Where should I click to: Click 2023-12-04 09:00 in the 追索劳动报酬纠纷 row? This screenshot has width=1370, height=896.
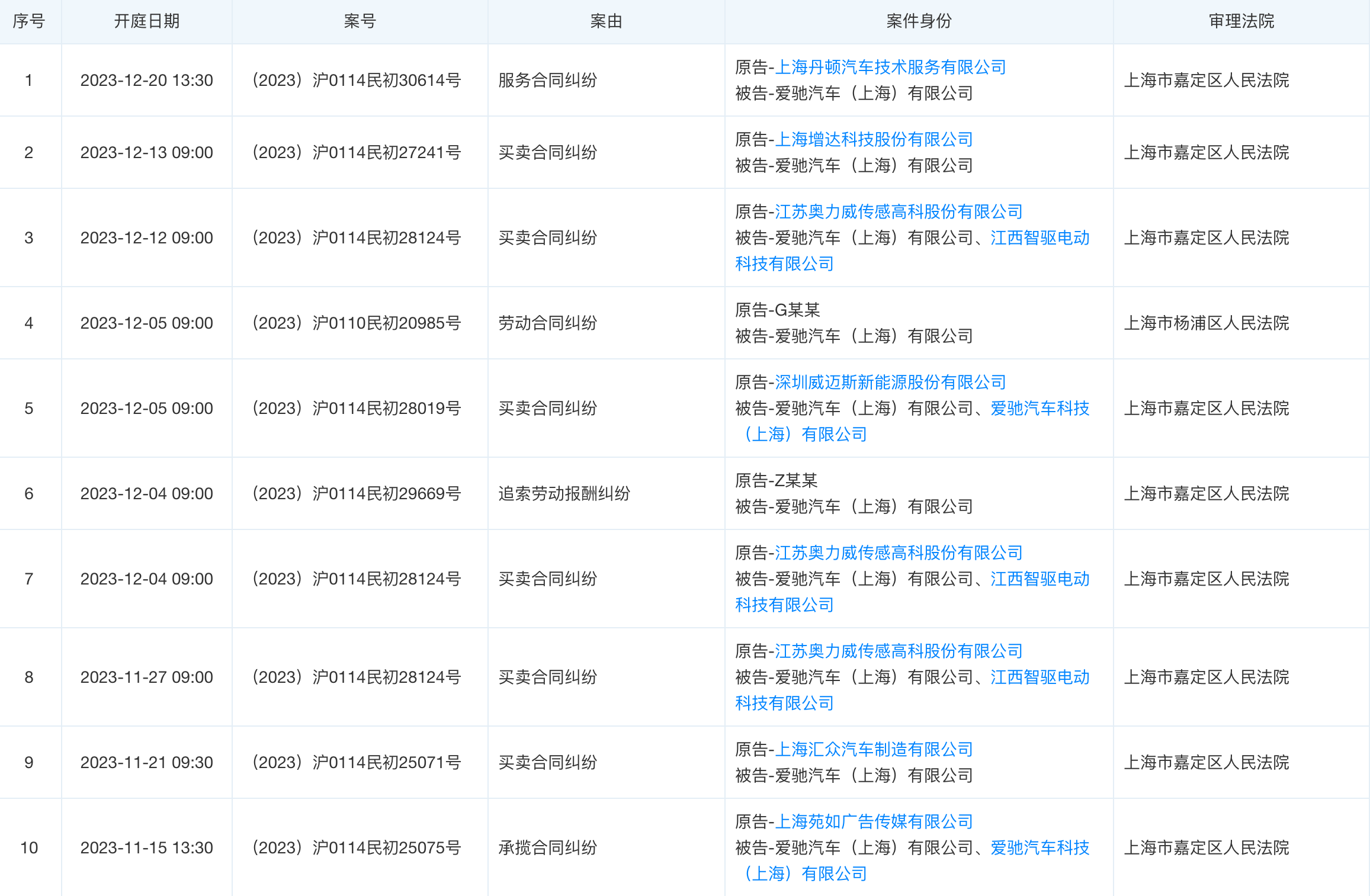tap(147, 494)
